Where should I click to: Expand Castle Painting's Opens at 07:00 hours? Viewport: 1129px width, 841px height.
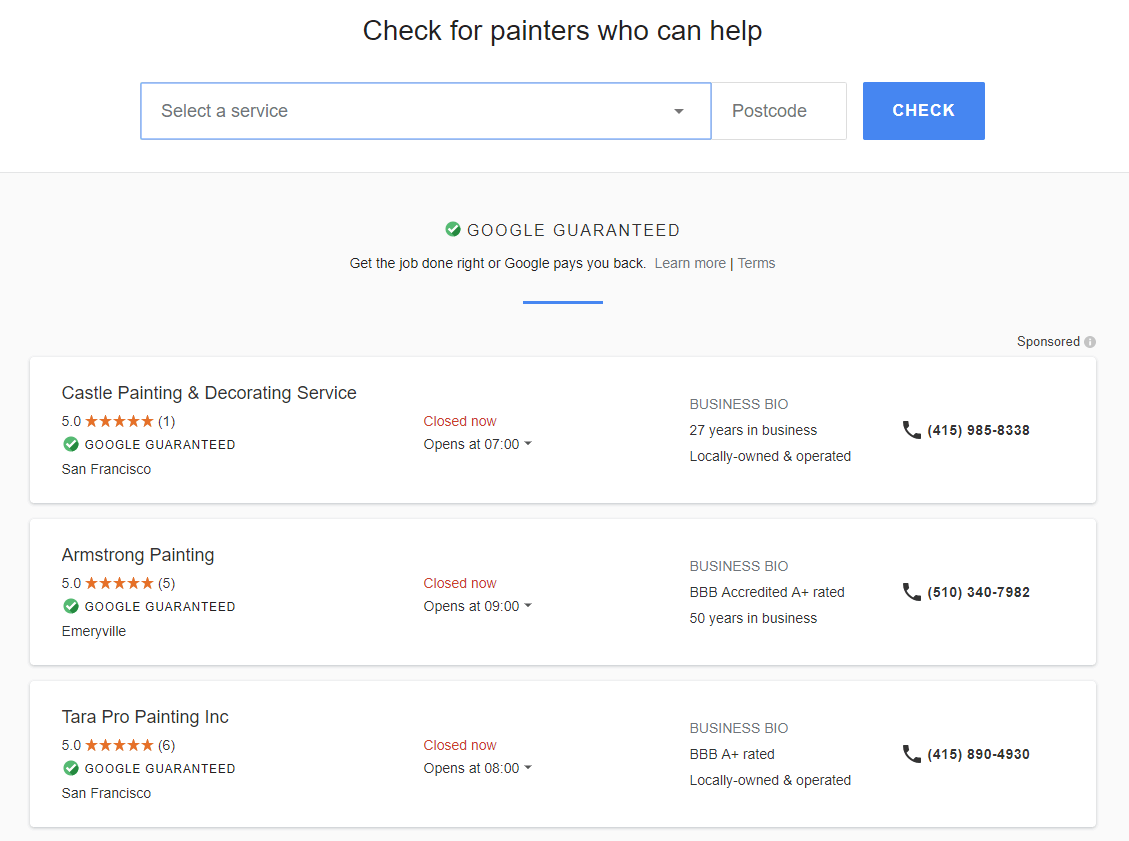[x=477, y=444]
